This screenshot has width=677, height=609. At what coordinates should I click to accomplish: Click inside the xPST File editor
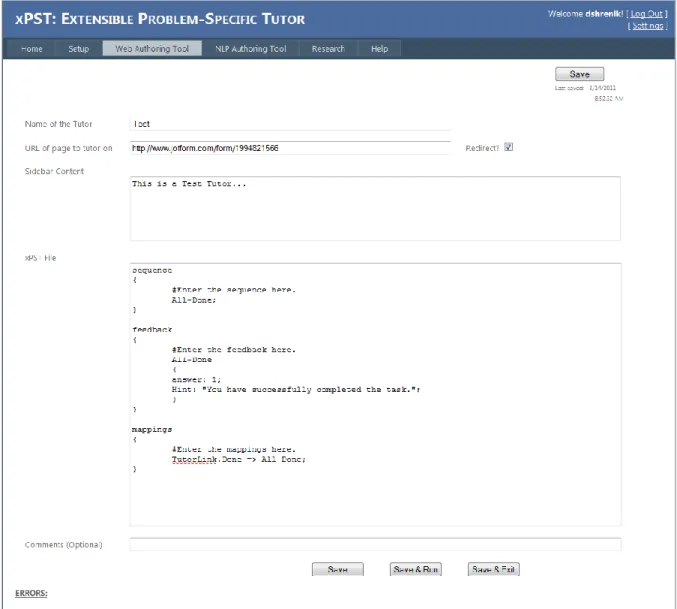tap(375, 394)
